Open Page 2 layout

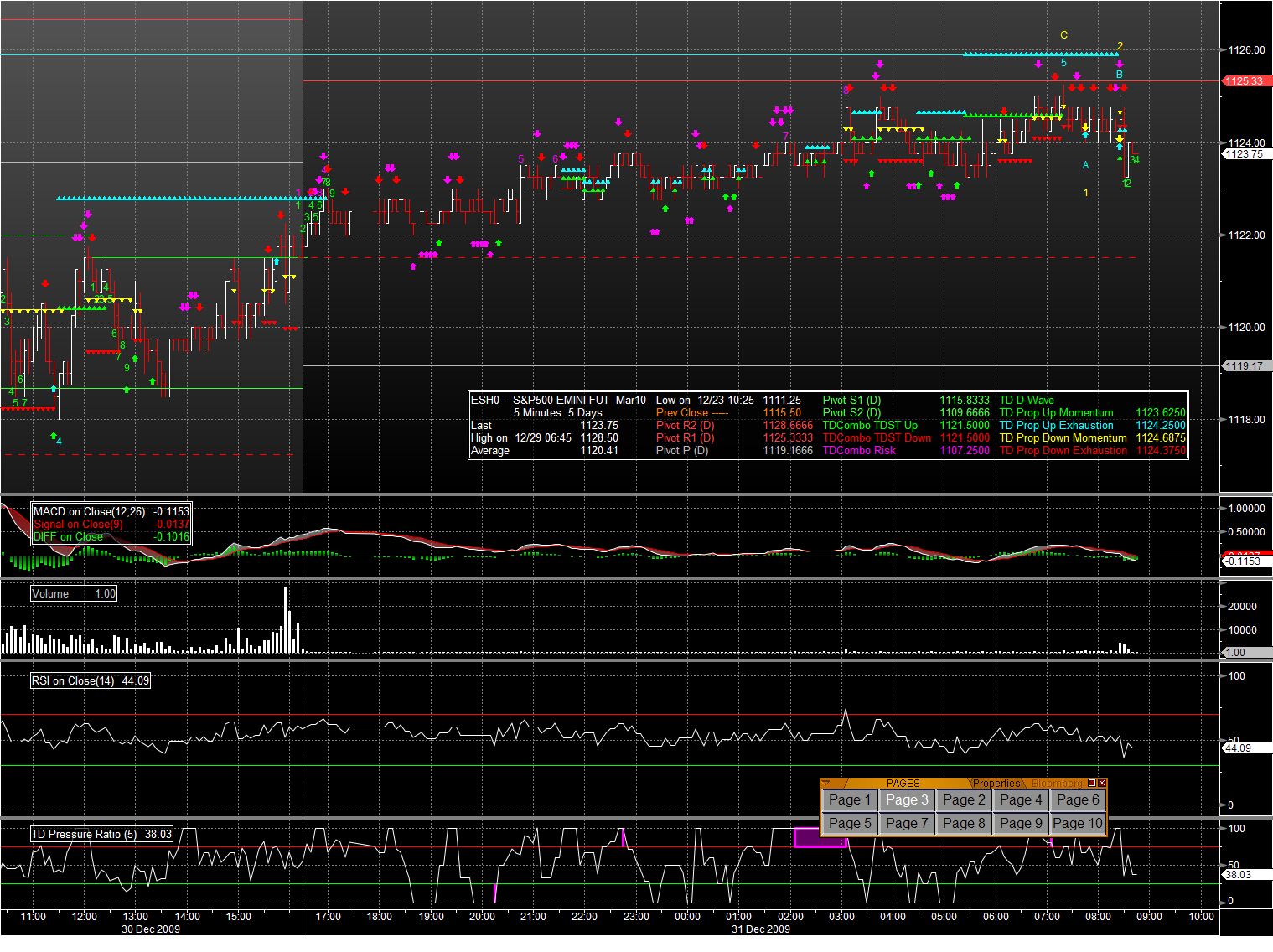(x=964, y=800)
